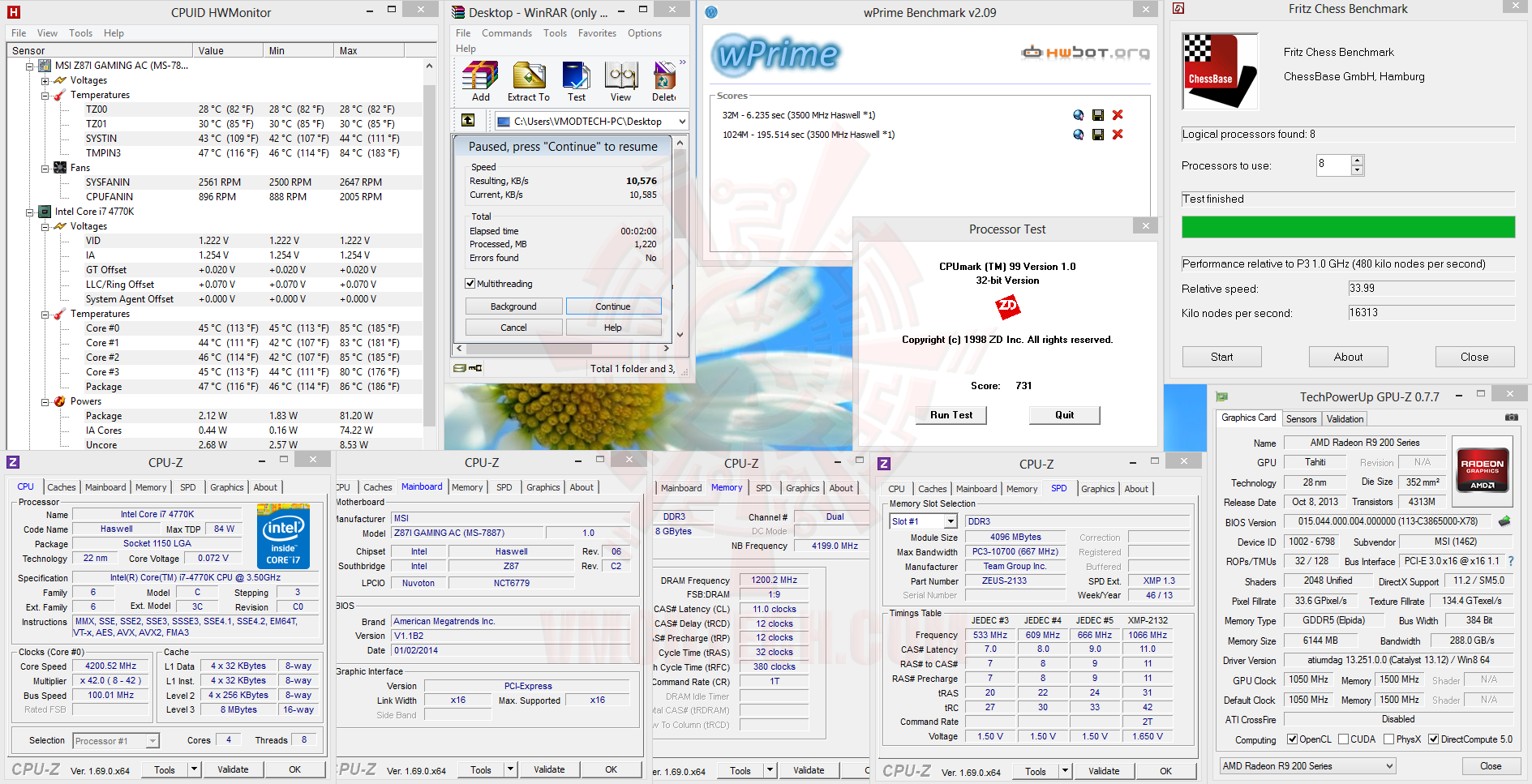
Task: Click the Processors to use input field
Action: 1334,165
